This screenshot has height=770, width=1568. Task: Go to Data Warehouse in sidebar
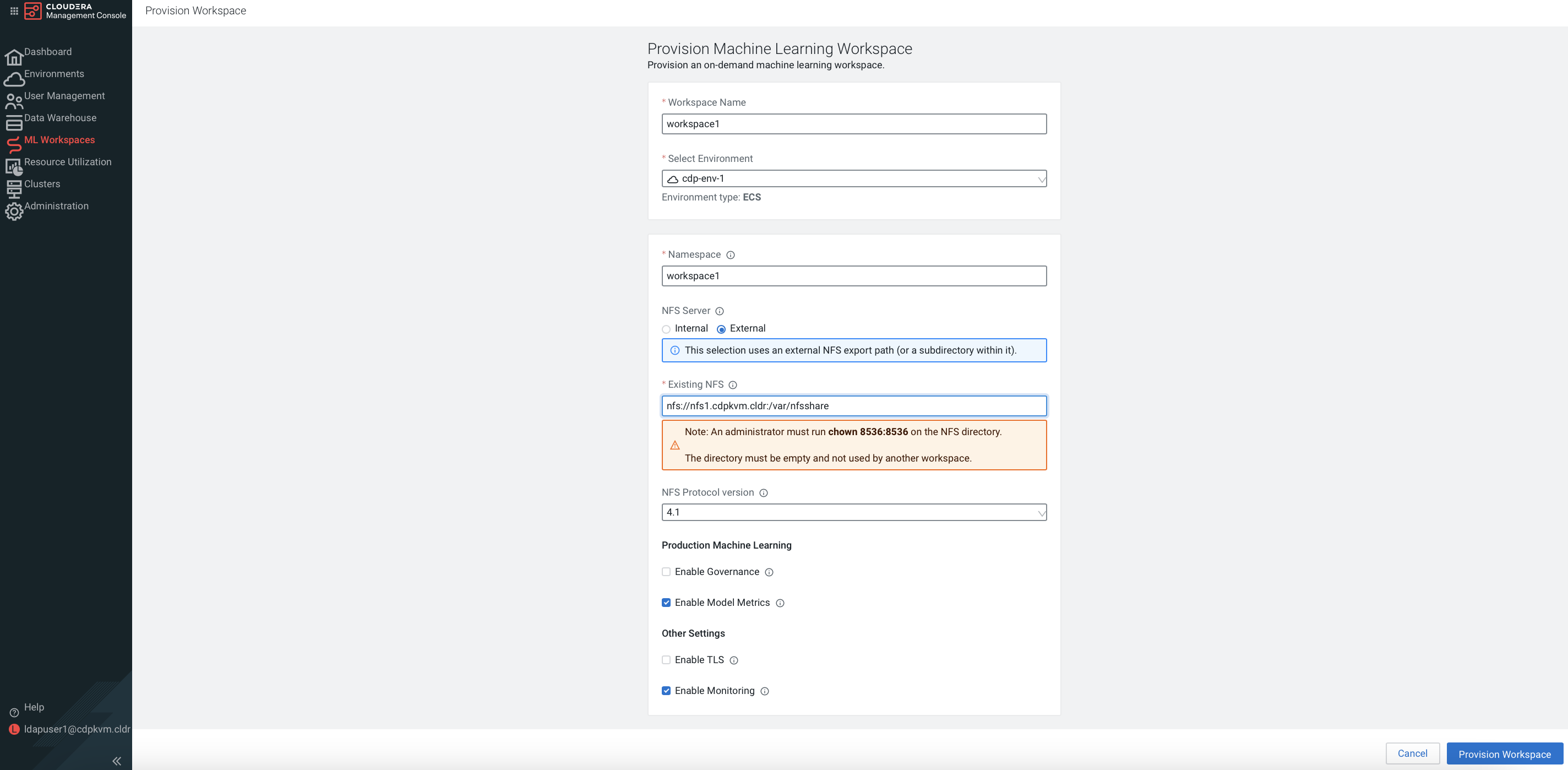(59, 118)
